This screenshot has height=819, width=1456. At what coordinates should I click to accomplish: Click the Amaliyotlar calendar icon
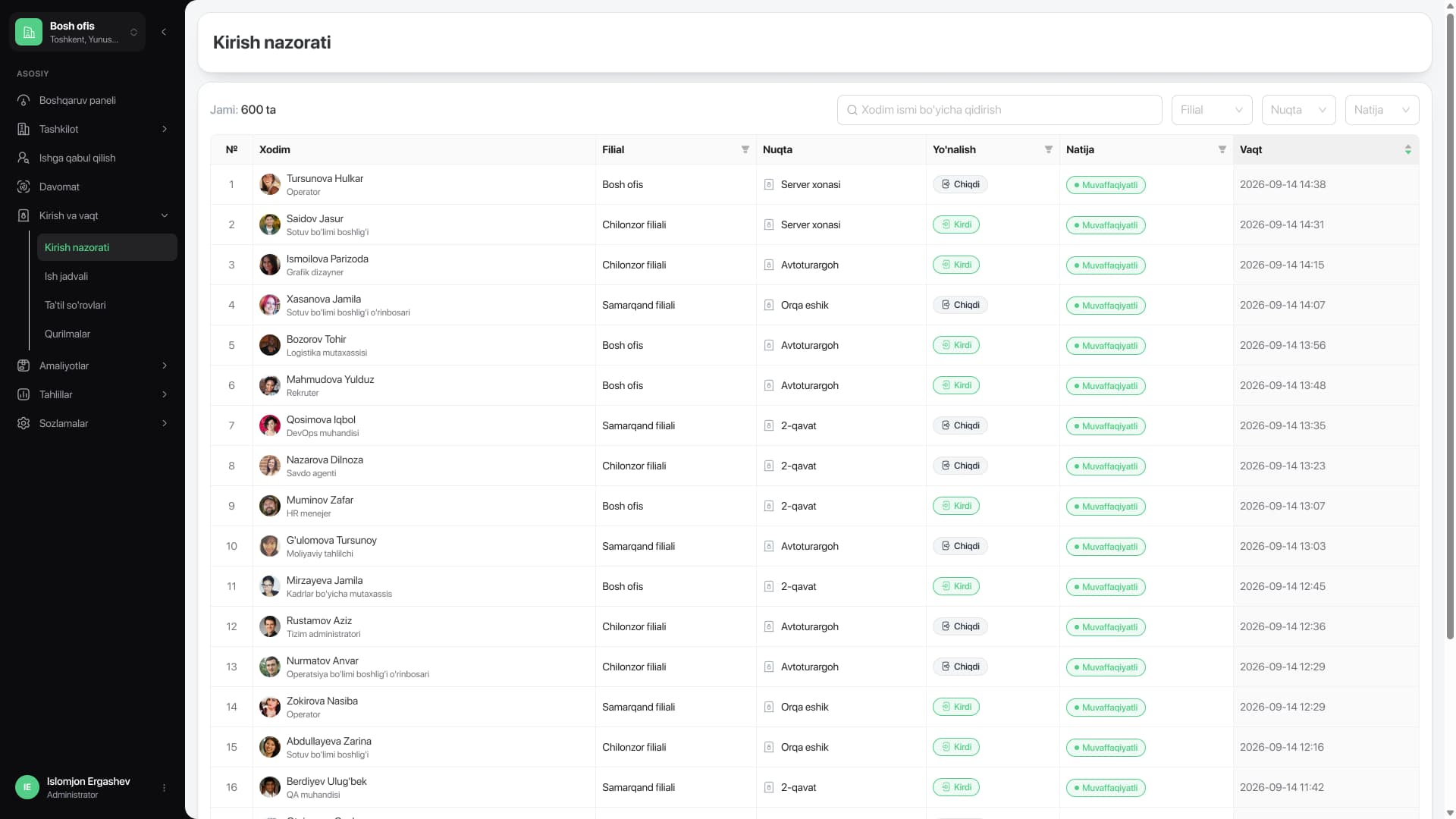[x=24, y=366]
